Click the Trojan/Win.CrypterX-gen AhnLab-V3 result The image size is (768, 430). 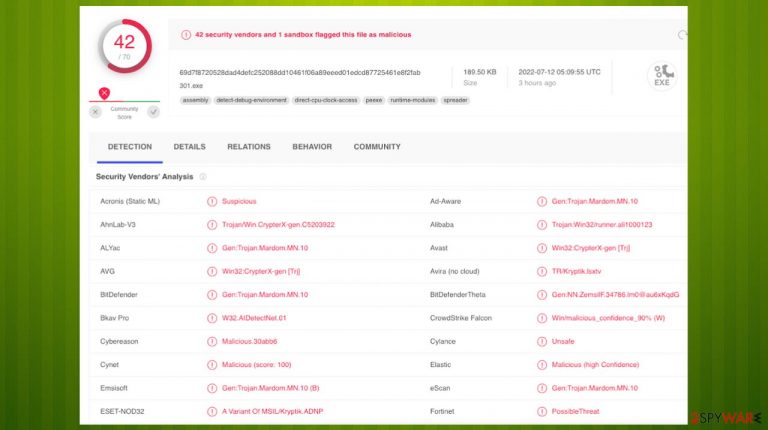[x=278, y=225]
